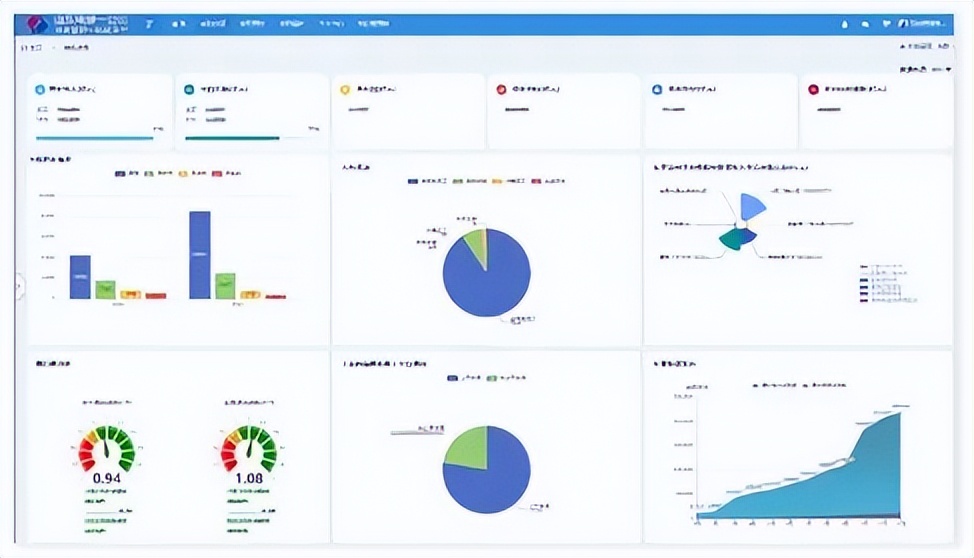Toggle the green legend item of the lower pie chart
Screen dimensions: 974x558
pos(492,378)
